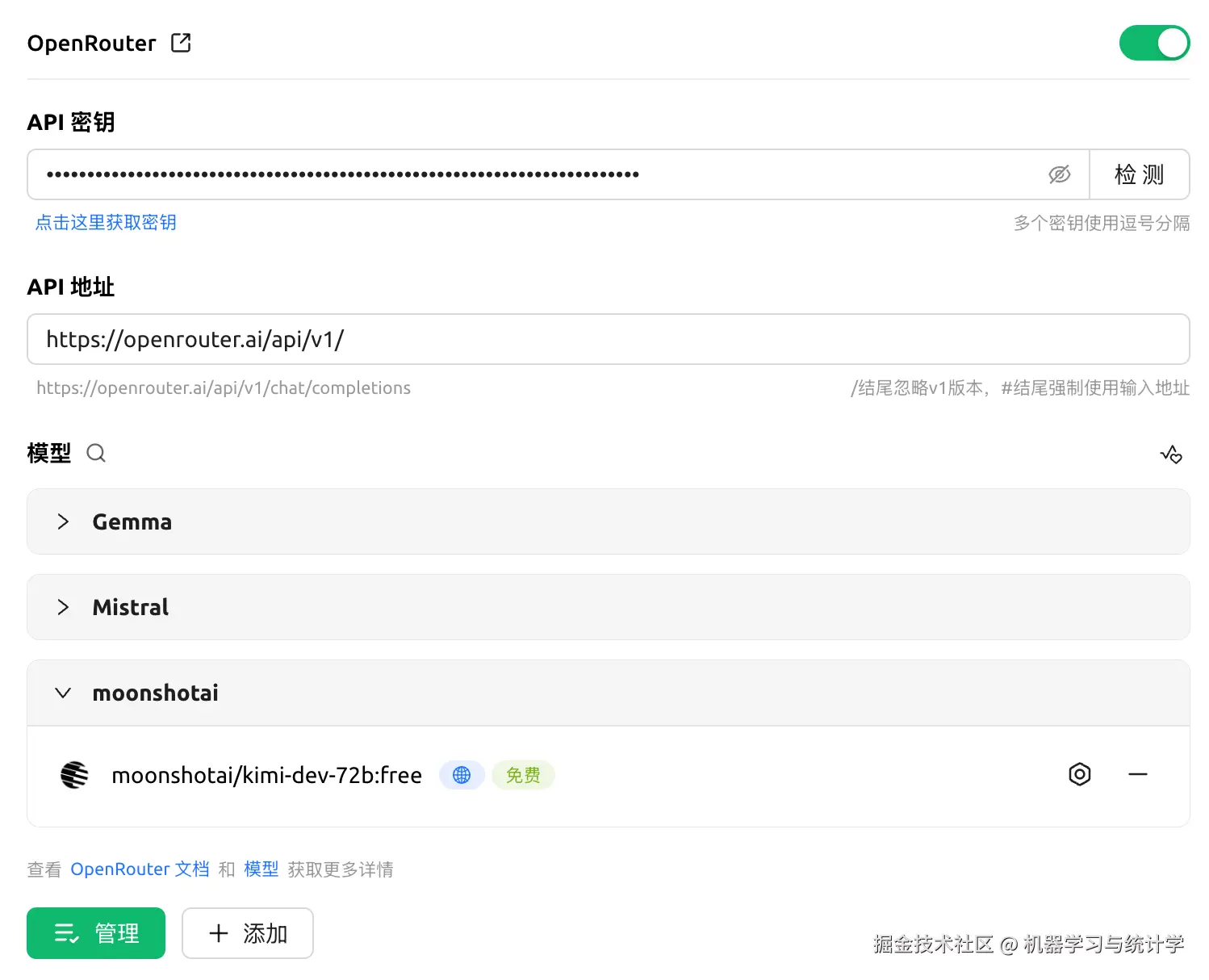Open OpenRouter website via external link icon
Image resolution: width=1209 pixels, height=980 pixels.
(x=180, y=43)
